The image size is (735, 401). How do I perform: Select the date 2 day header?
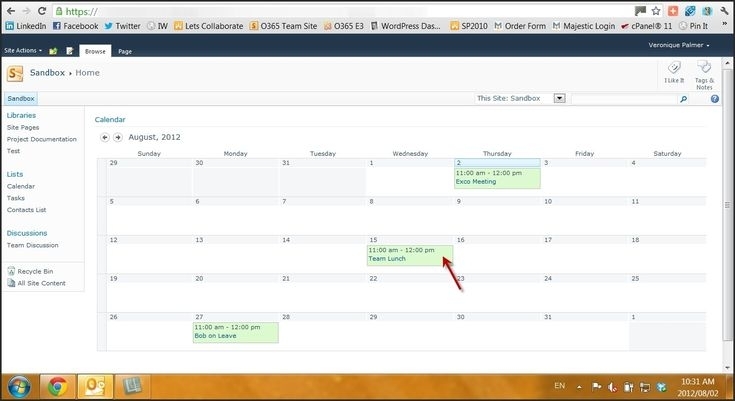coord(497,163)
